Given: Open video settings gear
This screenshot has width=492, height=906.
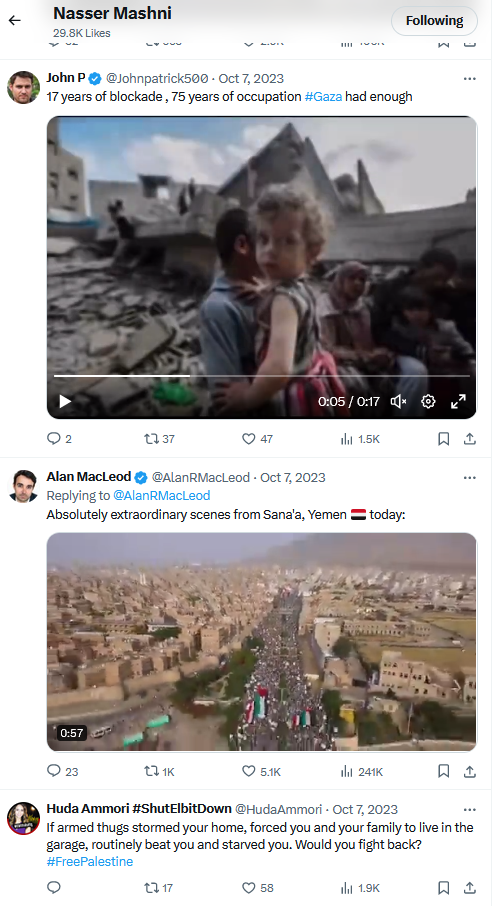Looking at the screenshot, I should (x=428, y=401).
